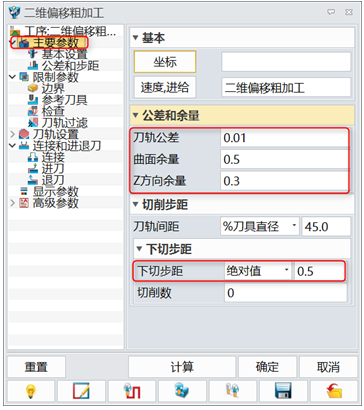Click the icon beside 显示参数
The height and width of the screenshot is (410, 364).
pyautogui.click(x=24, y=191)
